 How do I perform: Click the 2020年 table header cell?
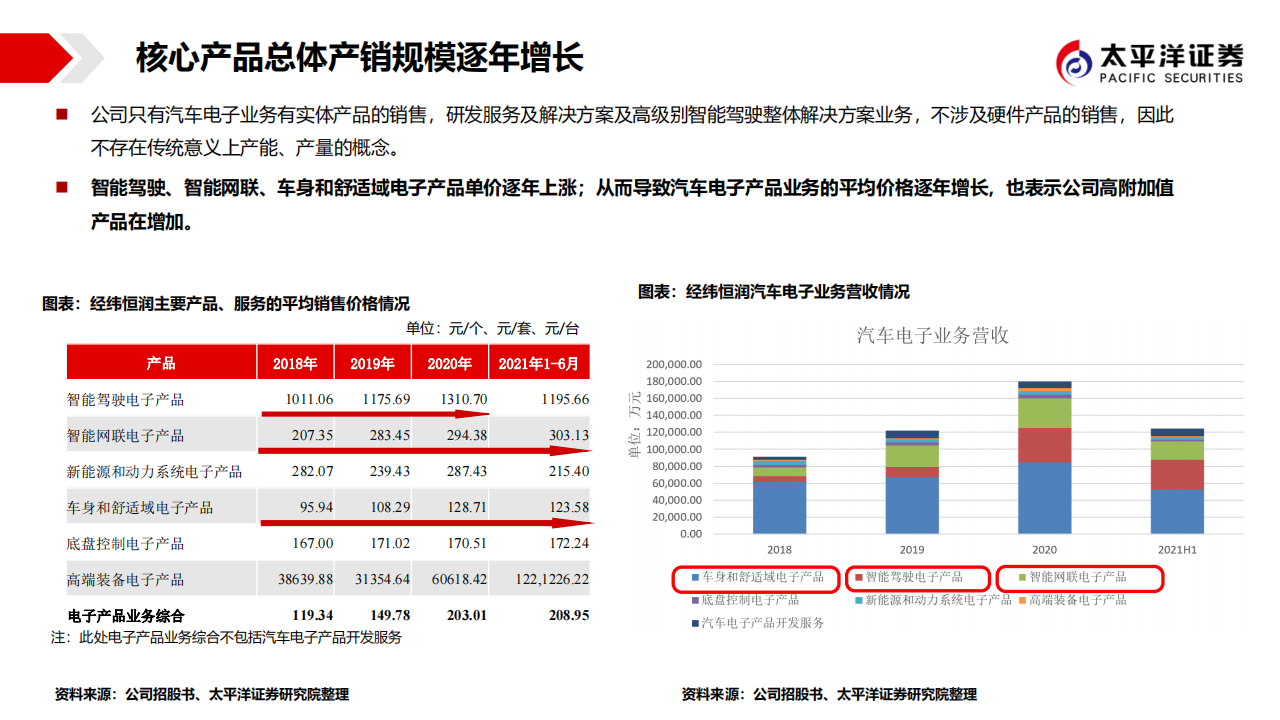coord(449,363)
